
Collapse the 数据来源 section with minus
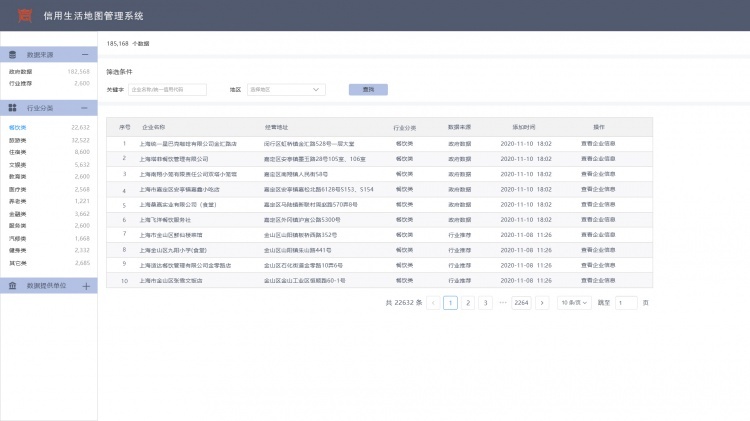point(85,54)
